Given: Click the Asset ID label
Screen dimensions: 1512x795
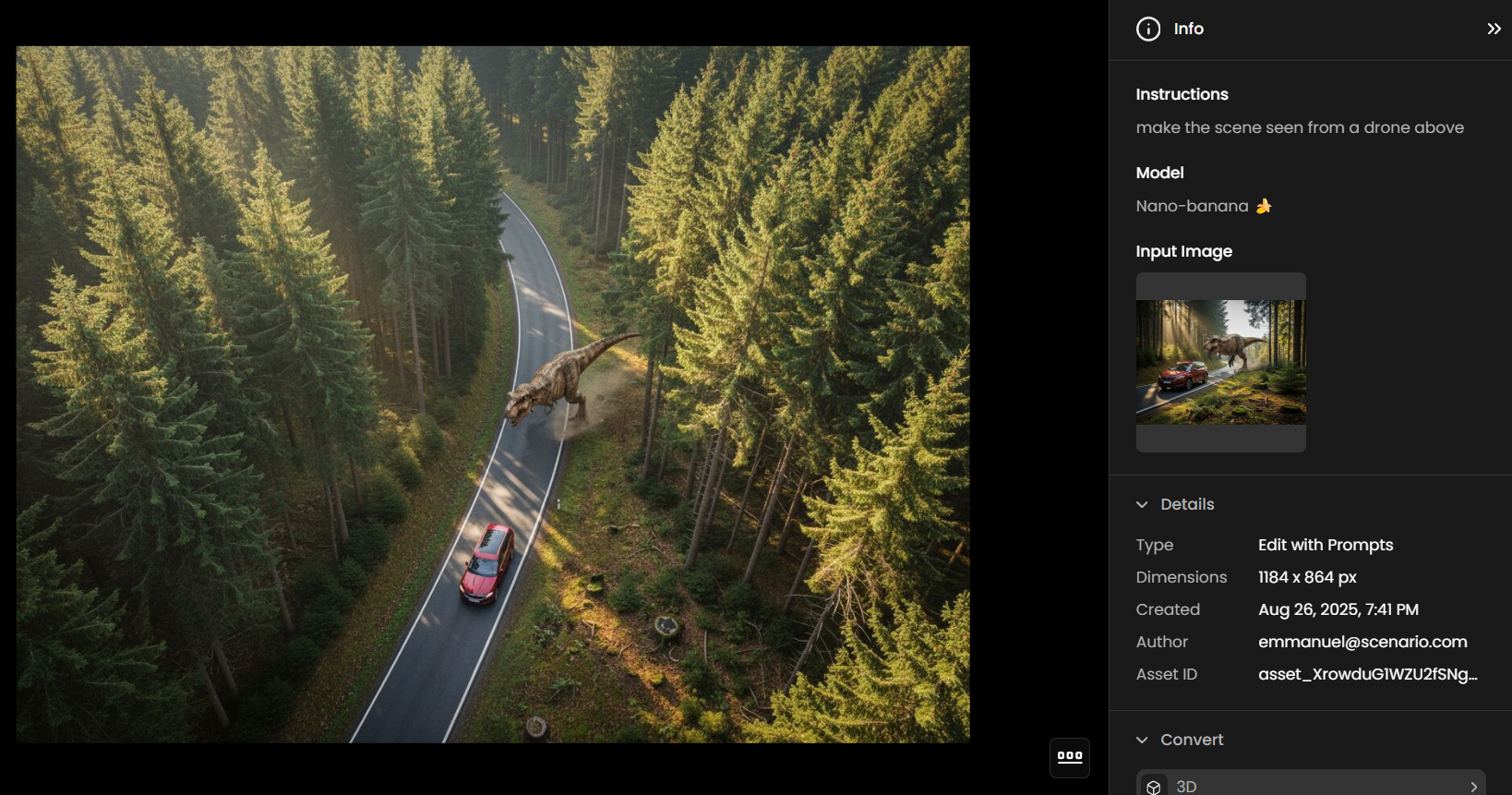Looking at the screenshot, I should (1167, 674).
